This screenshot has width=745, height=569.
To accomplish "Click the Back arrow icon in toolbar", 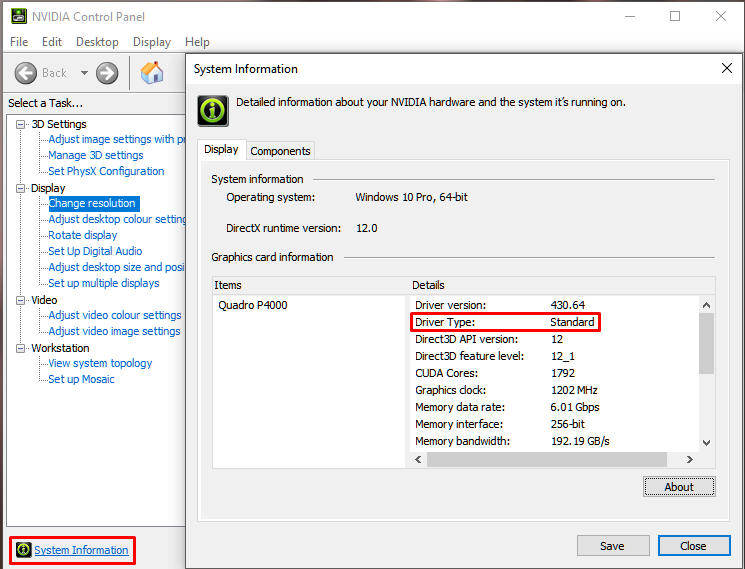I will pyautogui.click(x=25, y=73).
